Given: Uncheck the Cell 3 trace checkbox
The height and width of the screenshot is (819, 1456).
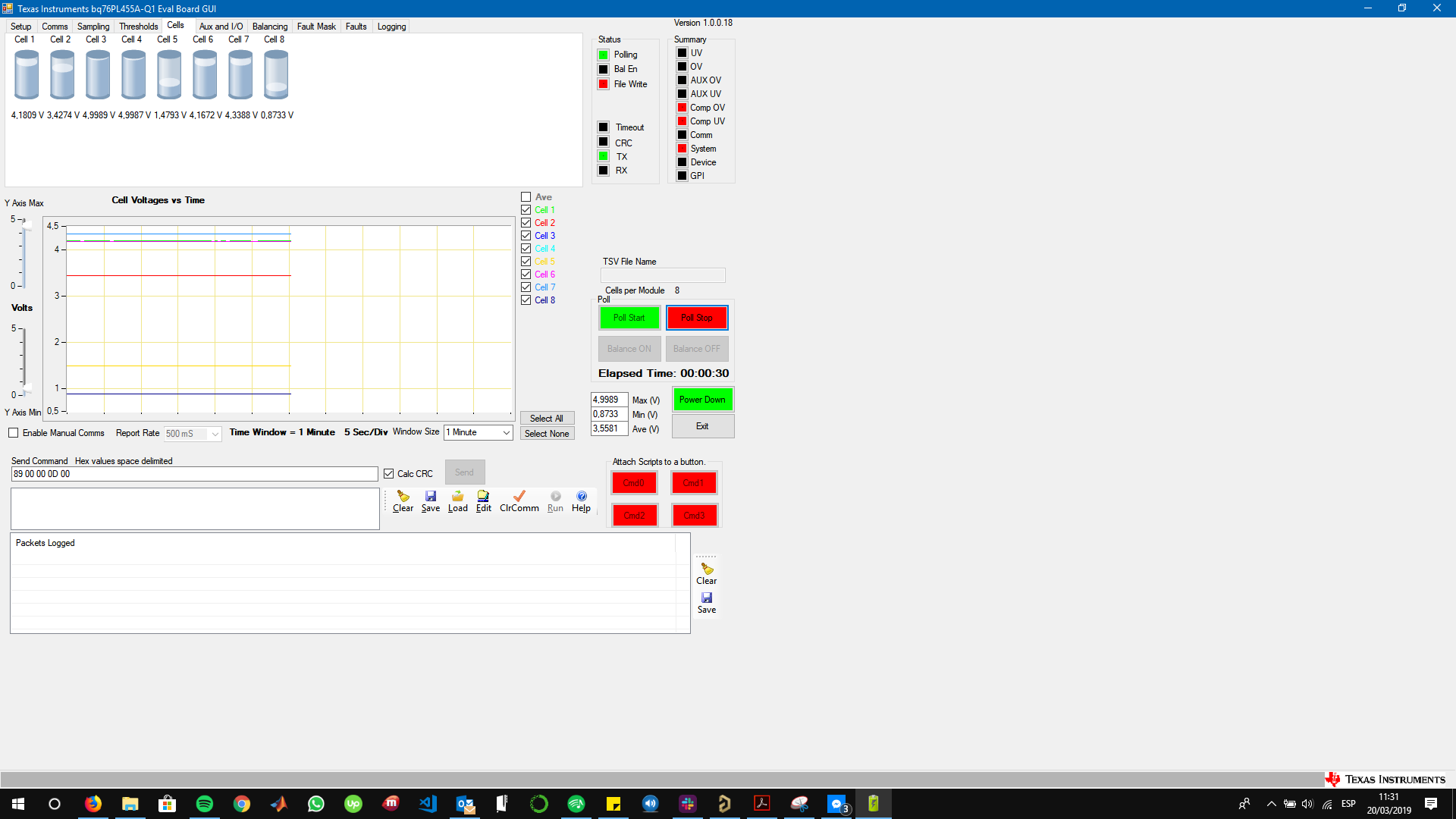Looking at the screenshot, I should click(526, 236).
